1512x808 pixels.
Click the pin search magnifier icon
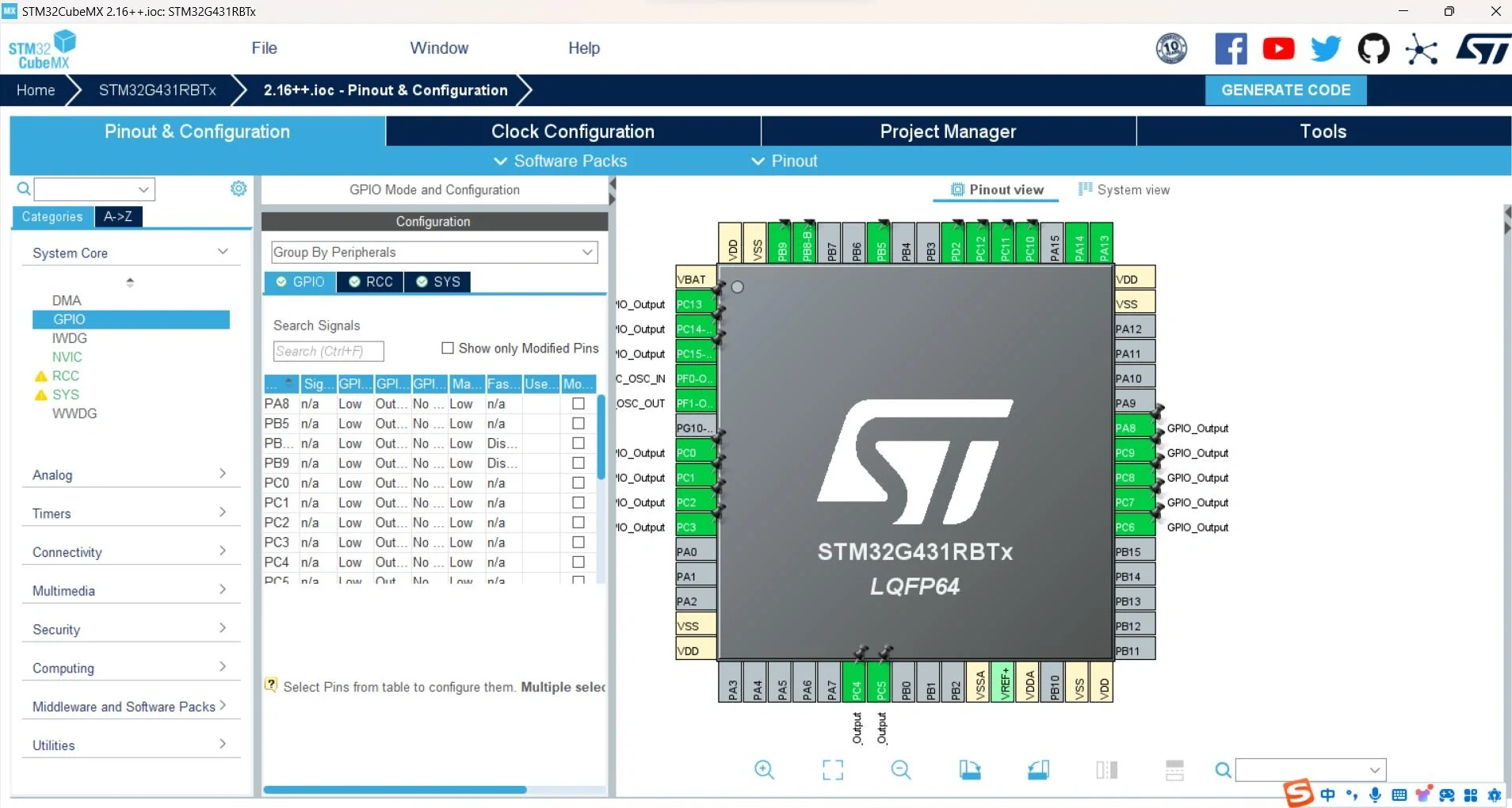[x=1224, y=770]
